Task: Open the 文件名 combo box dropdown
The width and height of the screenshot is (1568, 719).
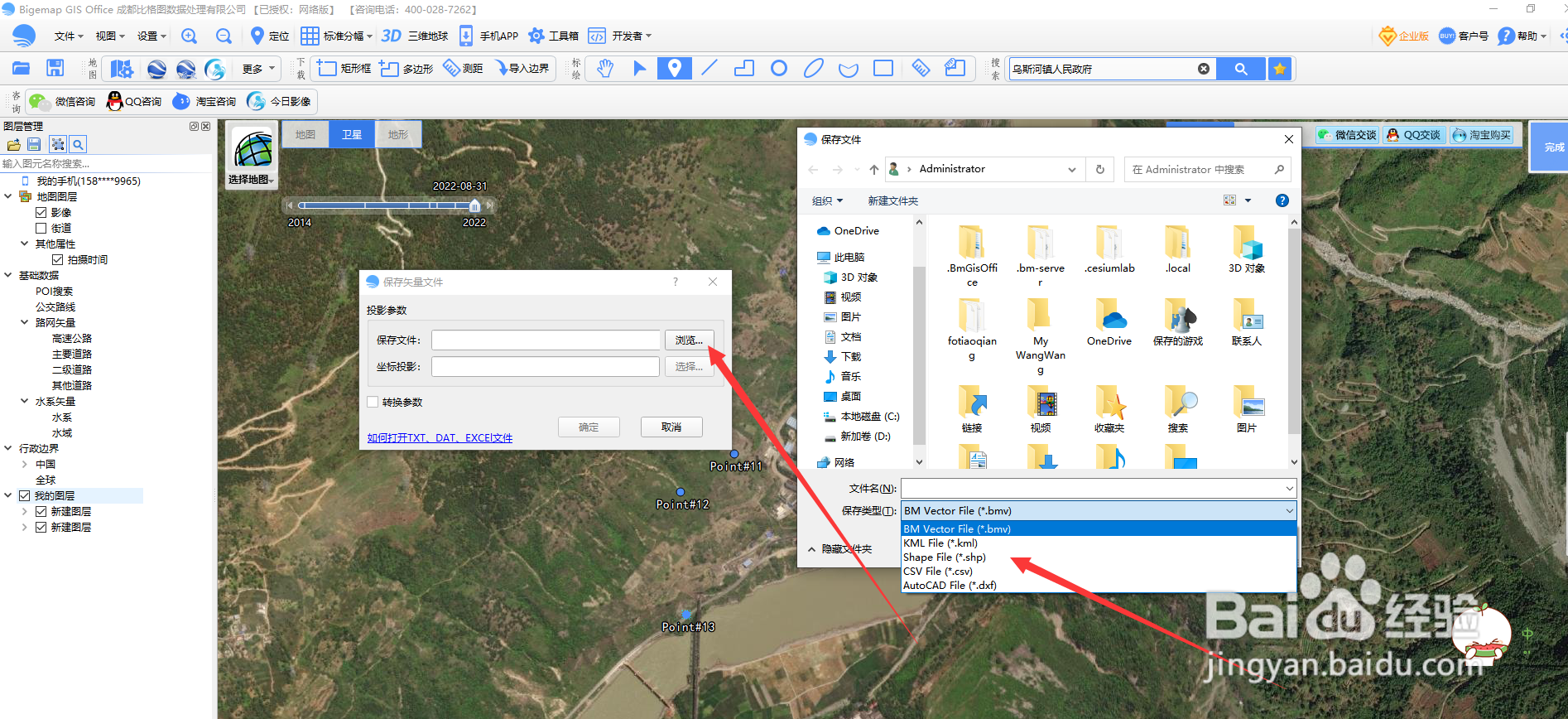Action: pos(1289,488)
